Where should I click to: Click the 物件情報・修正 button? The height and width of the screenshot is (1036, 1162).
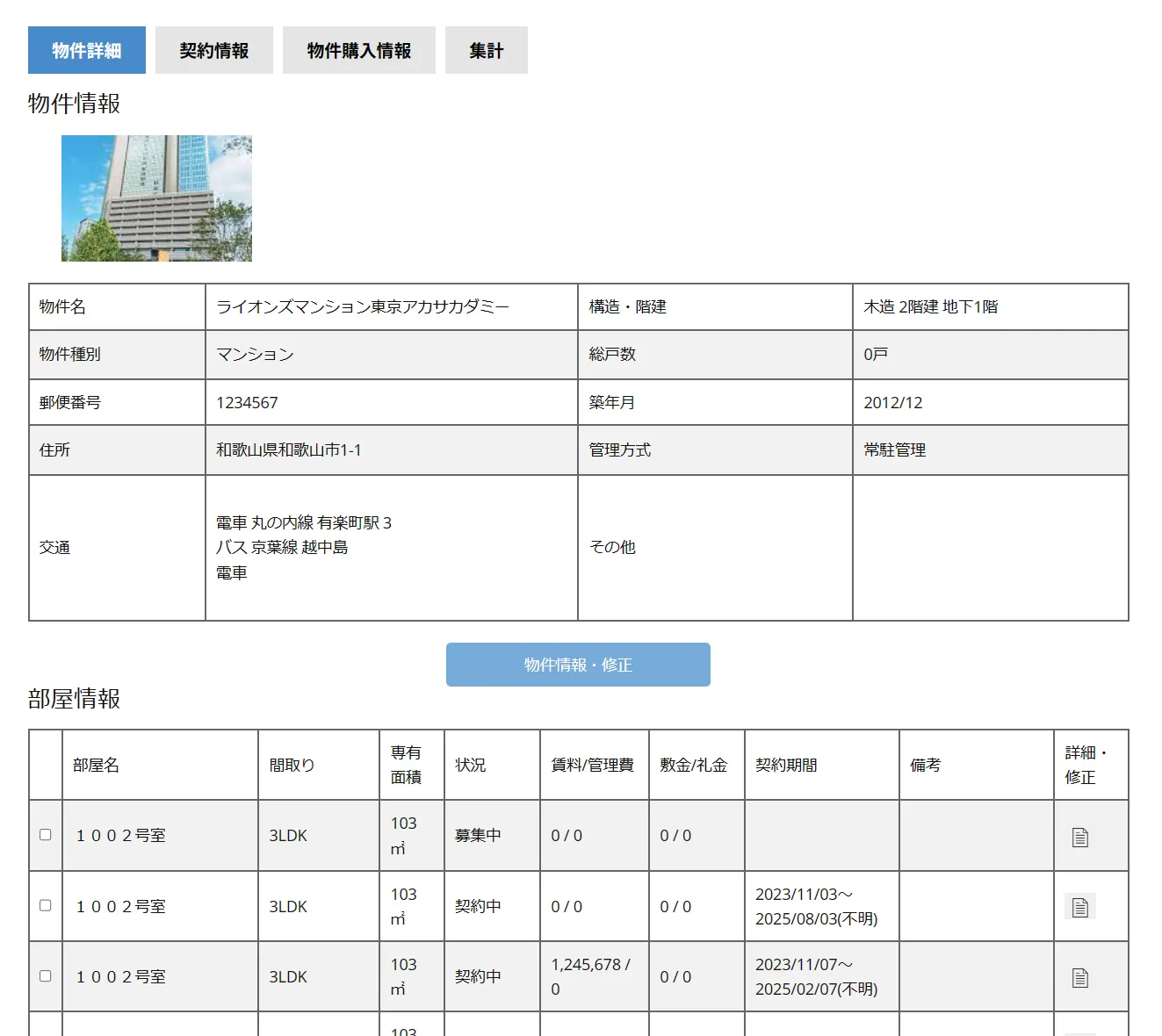[578, 665]
